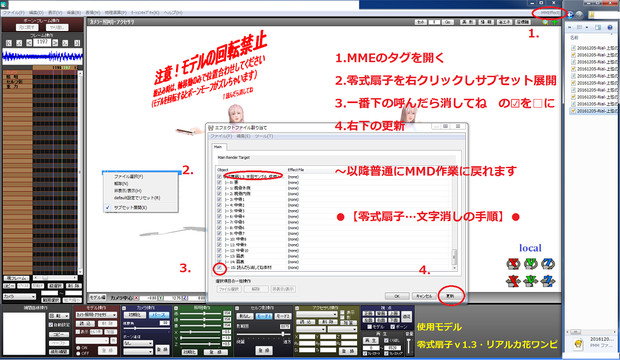
Task: Click the blue local Z rotation icon
Action: (x=548, y=263)
